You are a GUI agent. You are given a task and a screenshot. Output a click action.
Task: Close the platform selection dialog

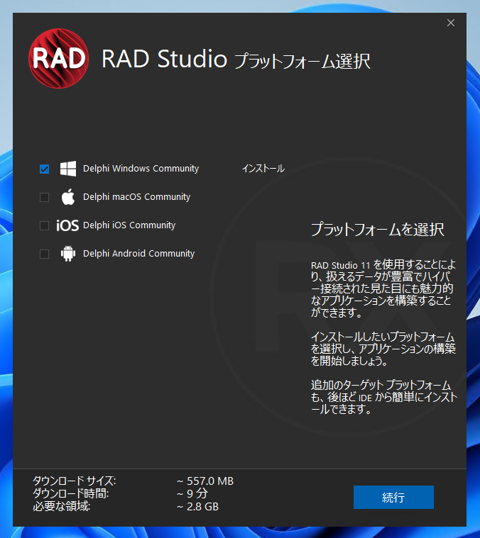coord(451,23)
